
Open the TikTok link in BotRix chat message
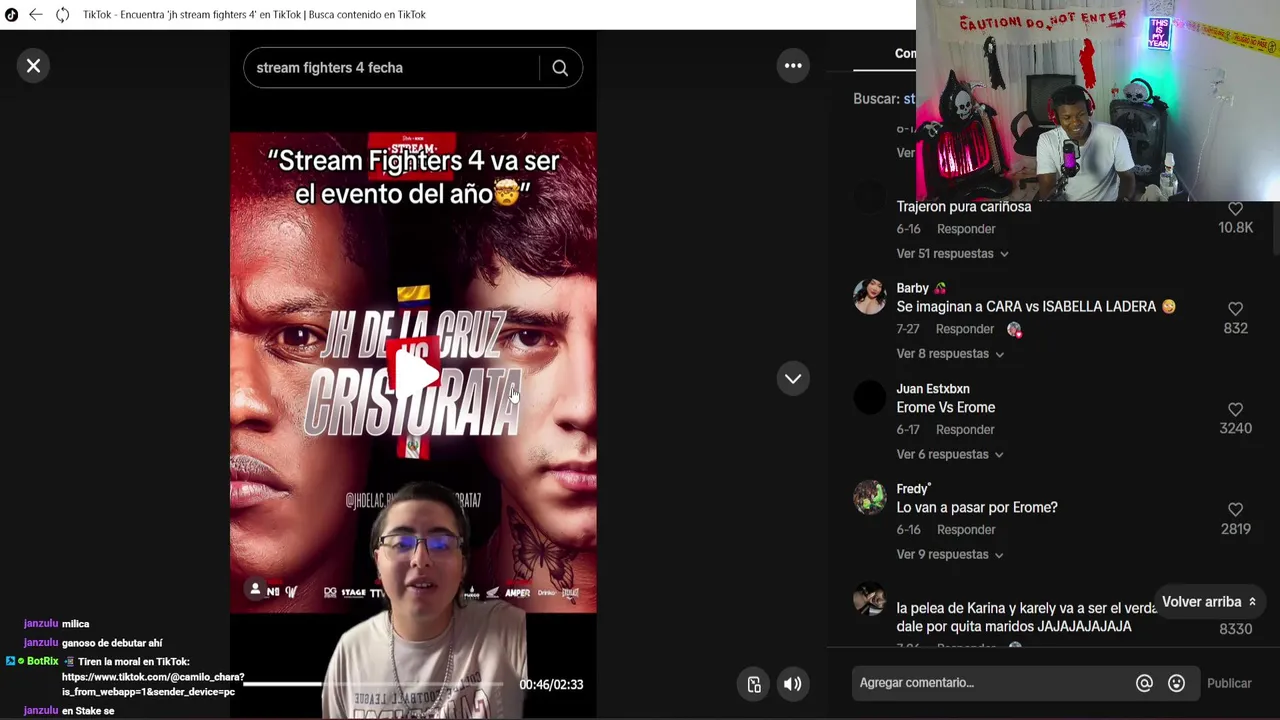(153, 684)
